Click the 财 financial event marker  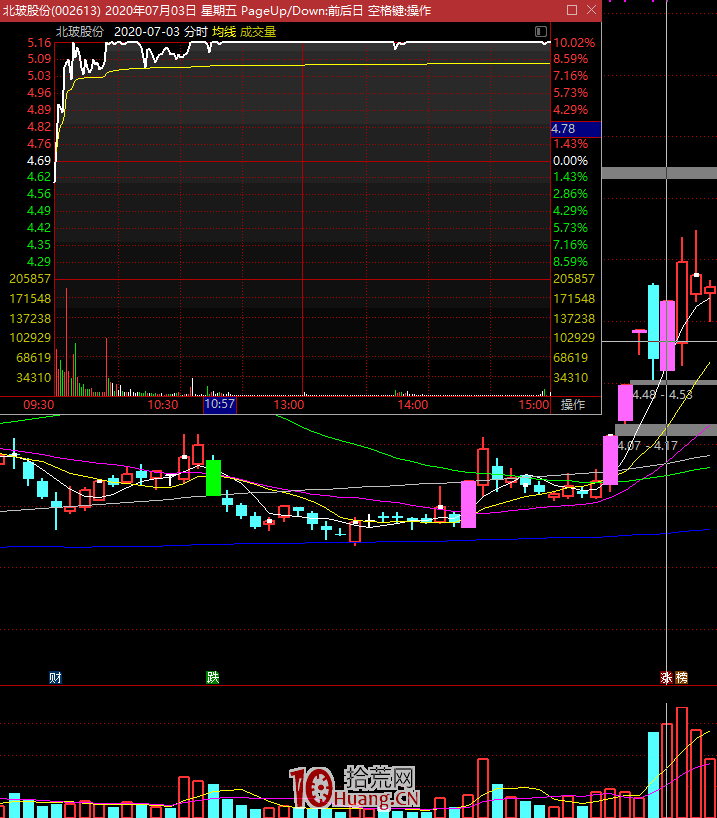[55, 677]
